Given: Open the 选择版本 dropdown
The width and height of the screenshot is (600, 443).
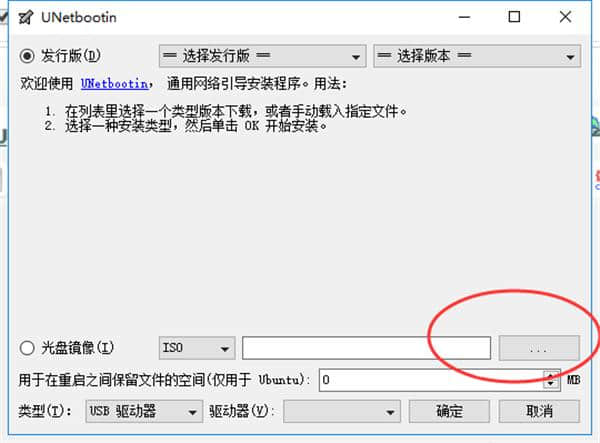Looking at the screenshot, I should tap(477, 56).
